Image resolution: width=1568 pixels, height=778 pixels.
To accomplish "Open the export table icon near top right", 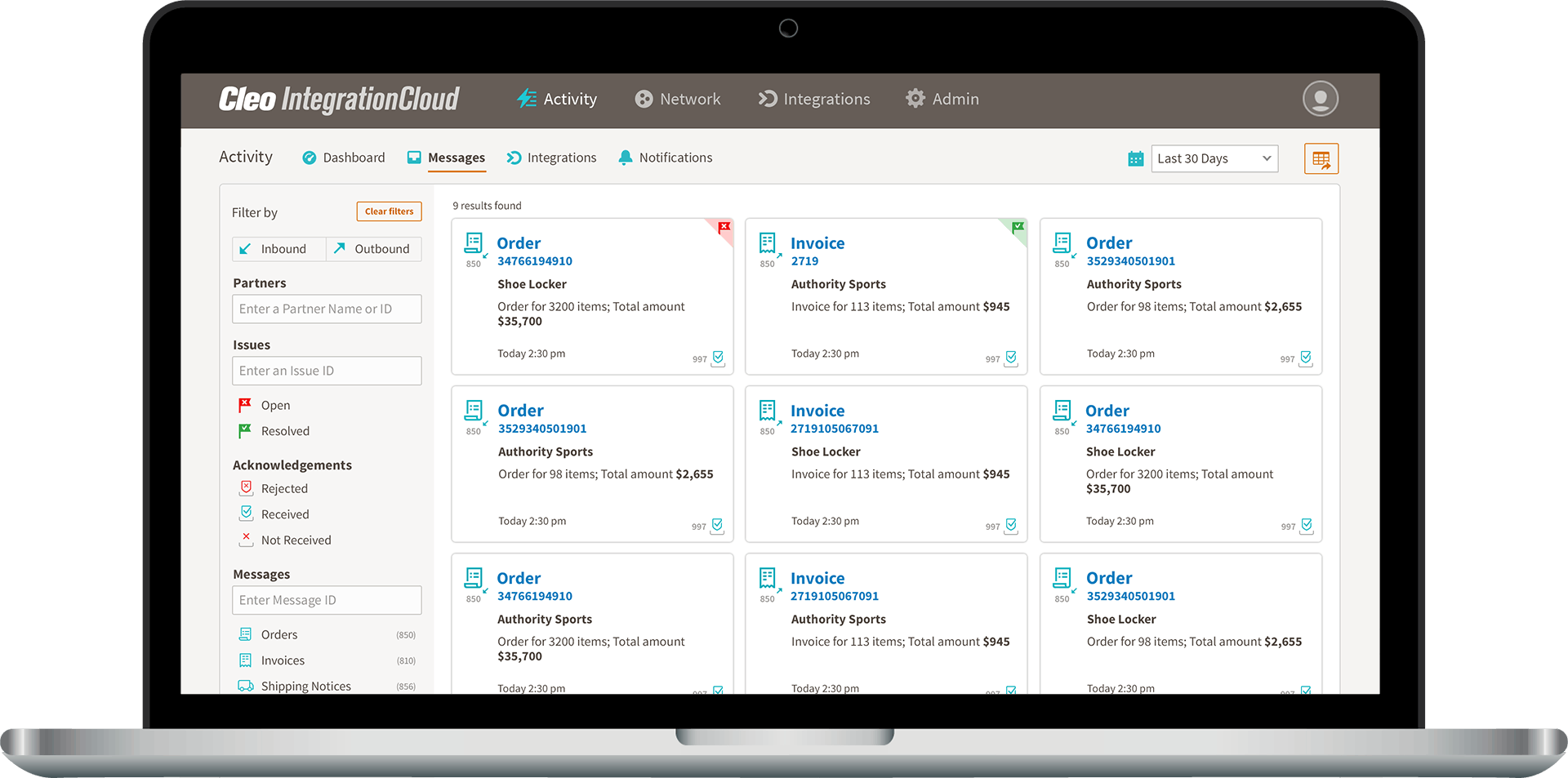I will pyautogui.click(x=1320, y=158).
